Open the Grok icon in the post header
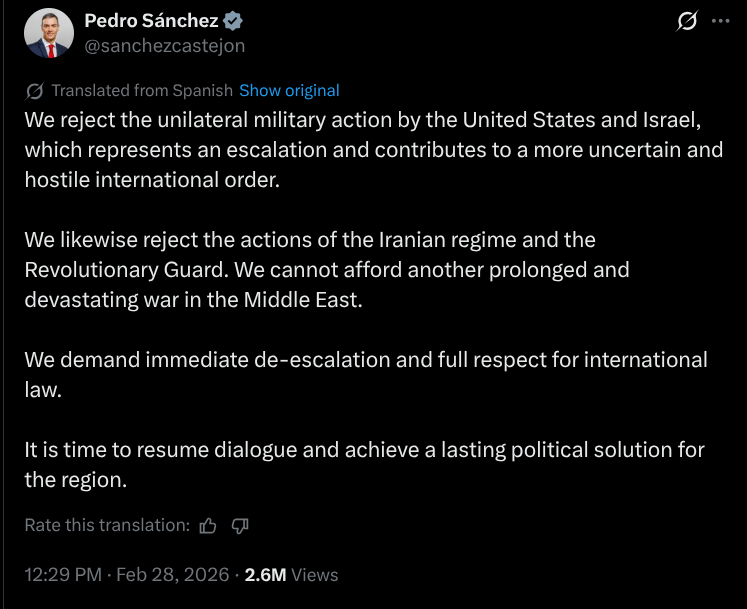The width and height of the screenshot is (747, 609). tap(686, 21)
